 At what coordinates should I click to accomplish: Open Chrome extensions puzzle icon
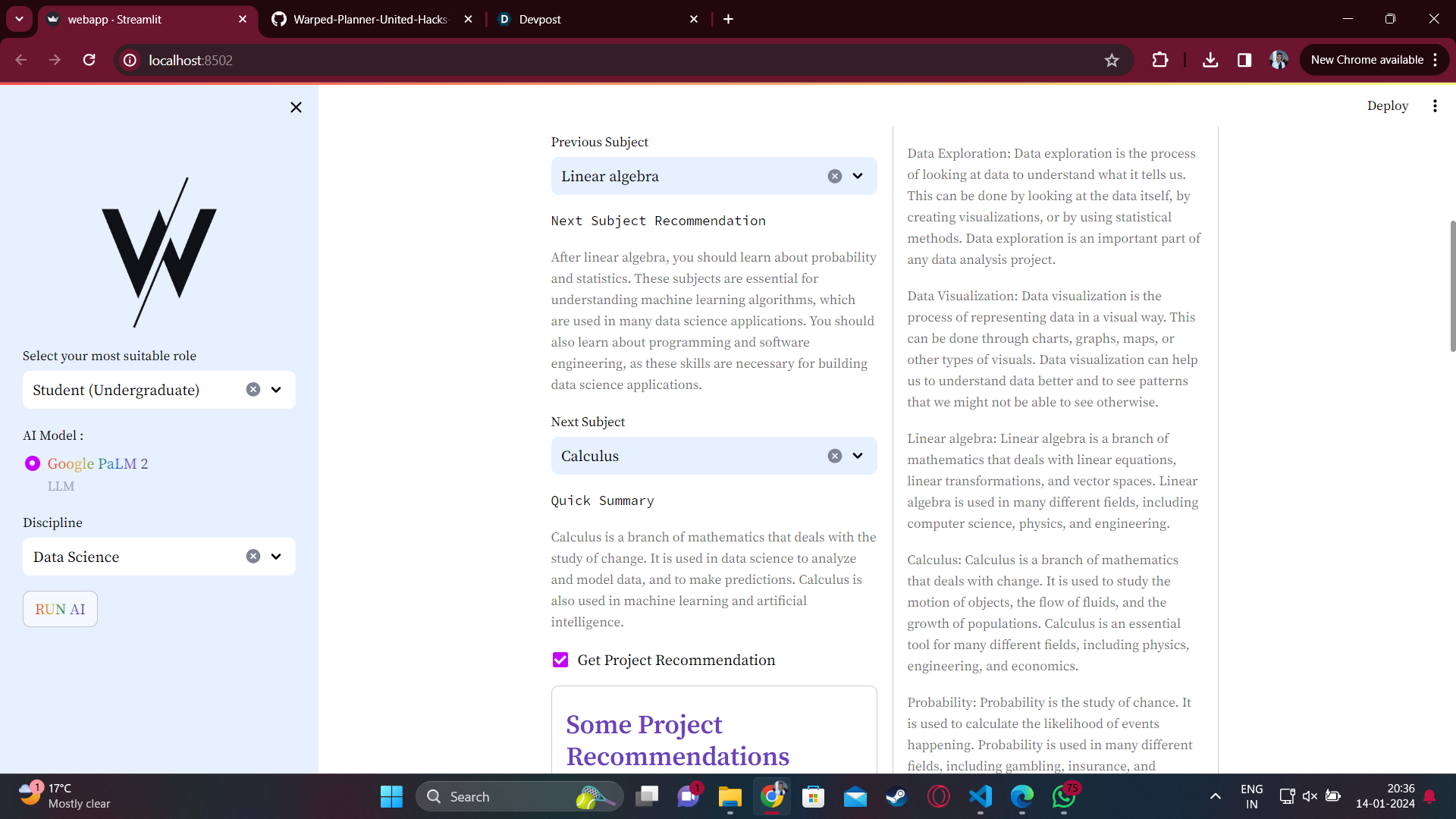[1160, 60]
